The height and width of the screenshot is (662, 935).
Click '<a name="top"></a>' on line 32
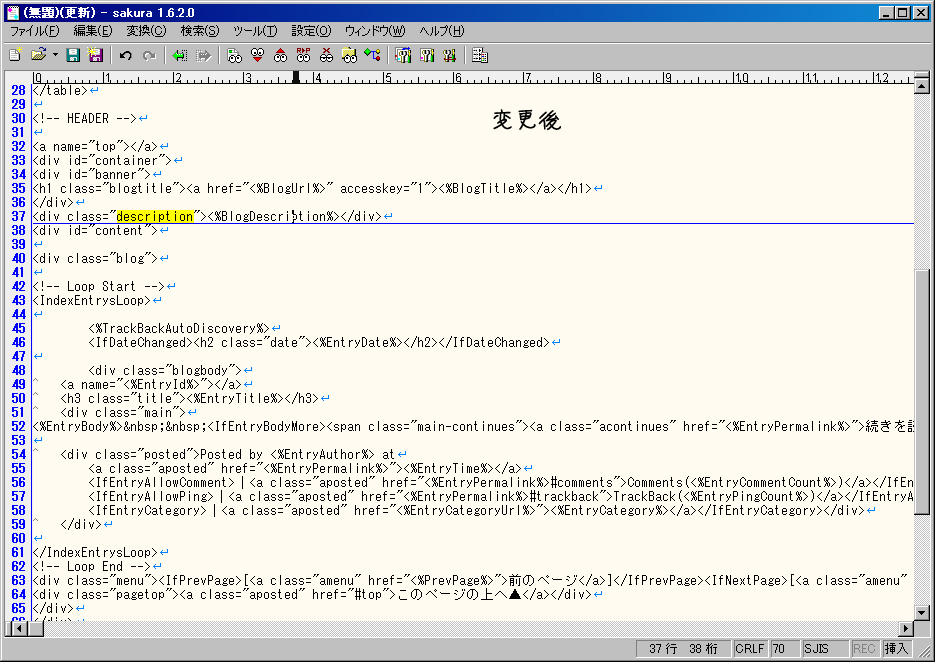coord(95,147)
